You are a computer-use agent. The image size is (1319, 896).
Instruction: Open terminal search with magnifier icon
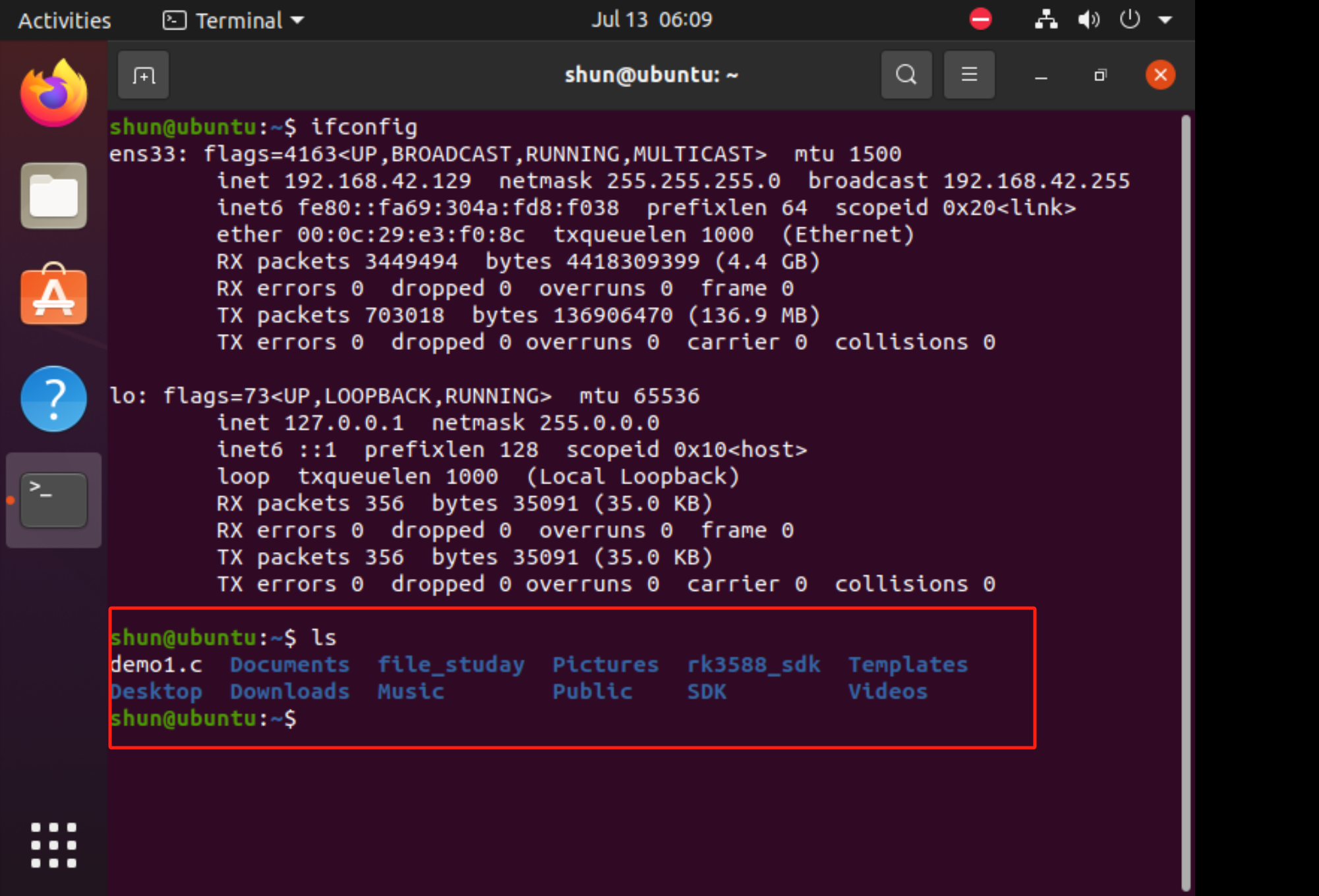[906, 75]
